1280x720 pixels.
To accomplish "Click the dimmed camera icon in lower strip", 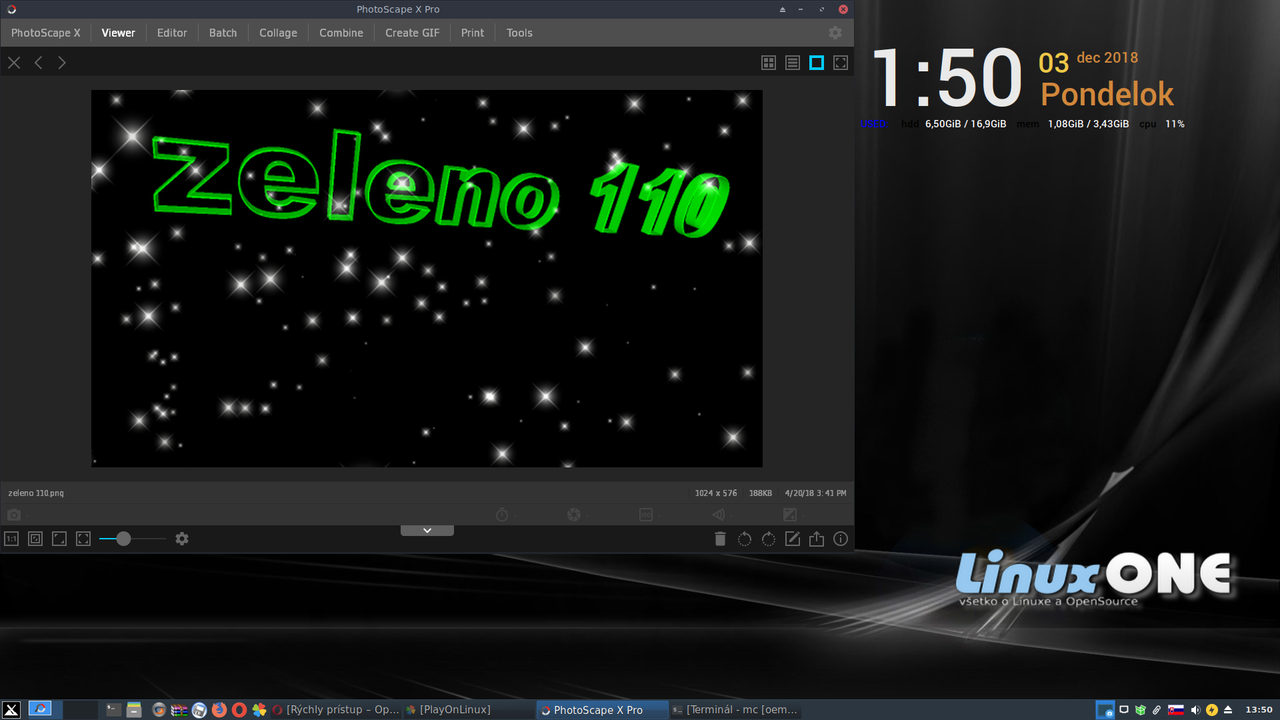I will [14, 515].
